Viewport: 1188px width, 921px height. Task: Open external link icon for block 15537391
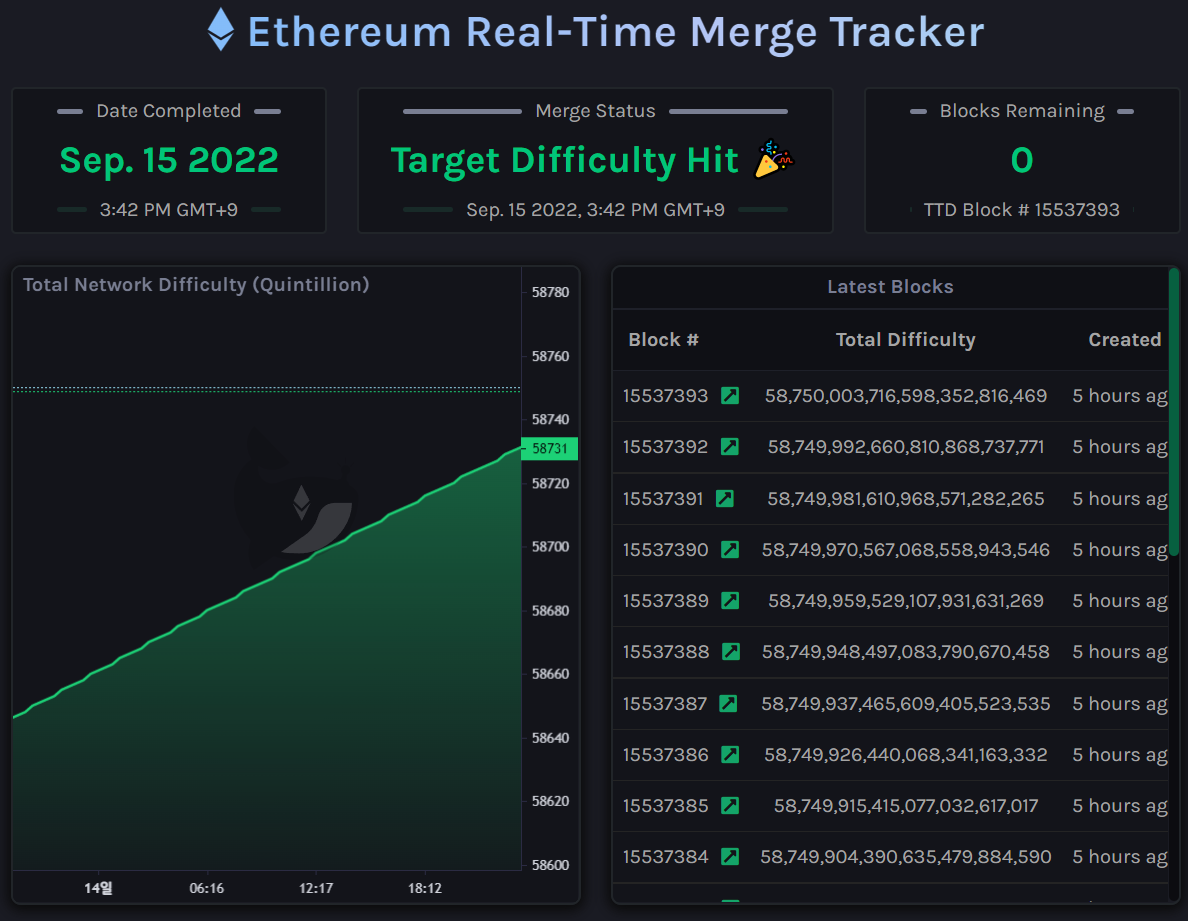725,498
